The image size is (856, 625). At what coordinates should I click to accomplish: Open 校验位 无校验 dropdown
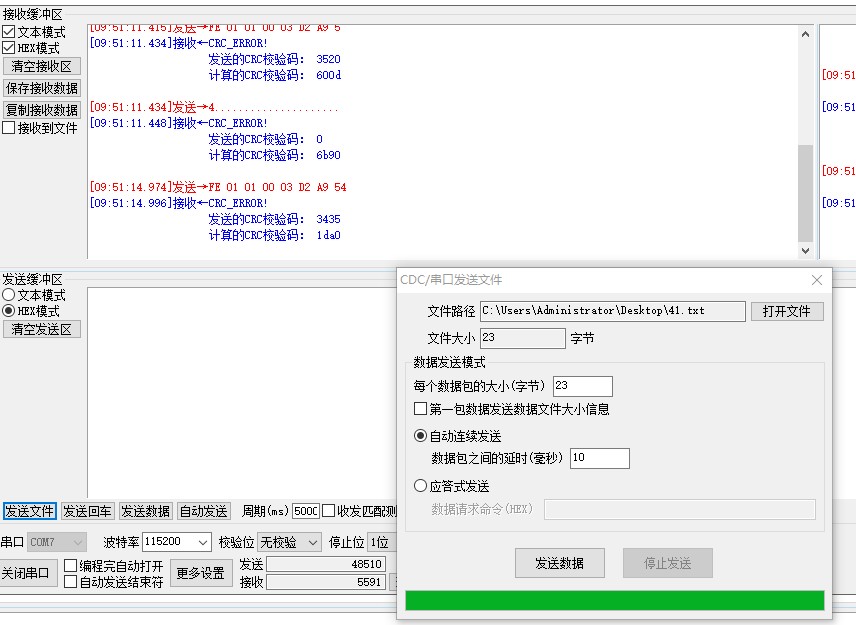pyautogui.click(x=289, y=542)
